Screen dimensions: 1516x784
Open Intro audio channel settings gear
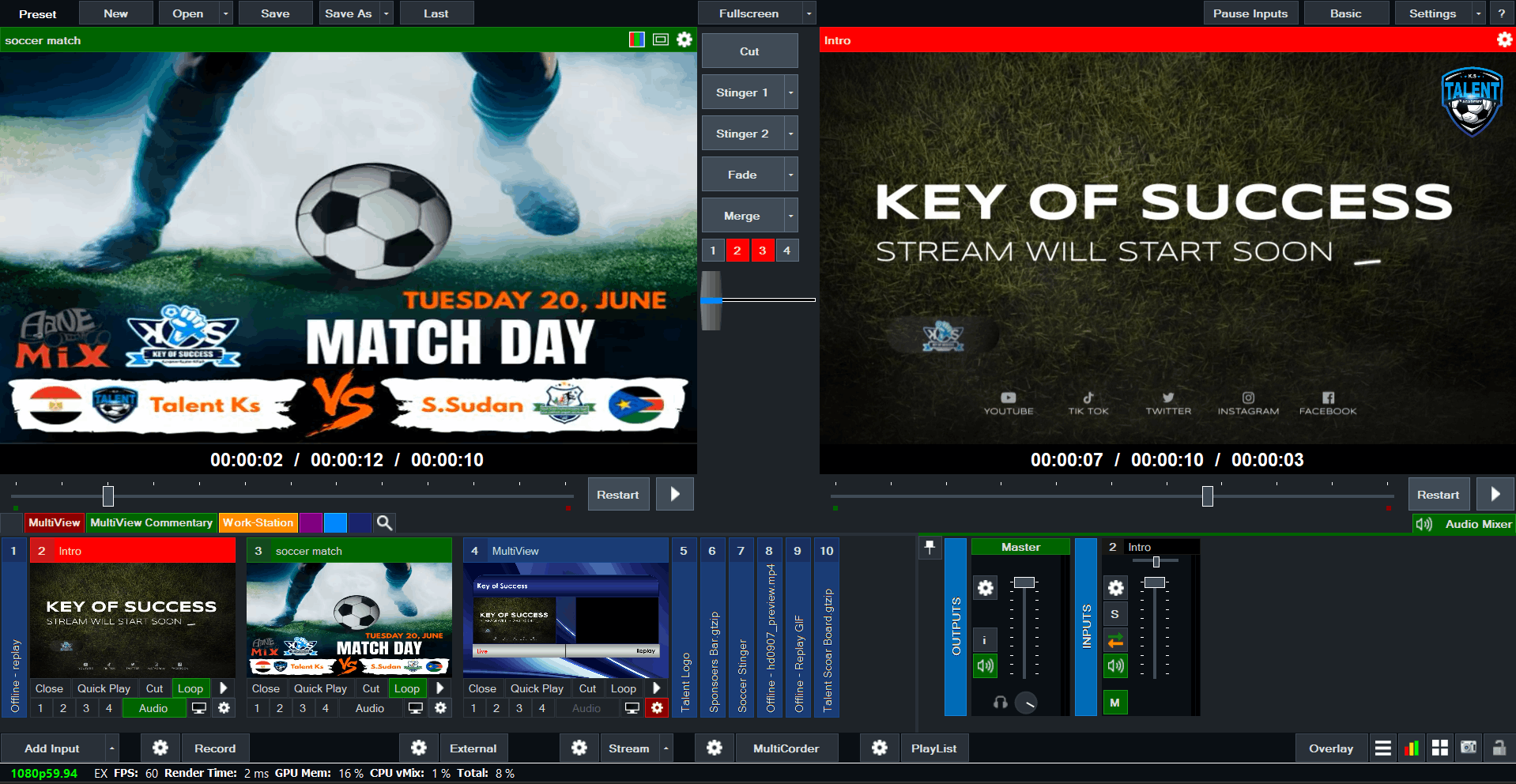coord(1115,588)
